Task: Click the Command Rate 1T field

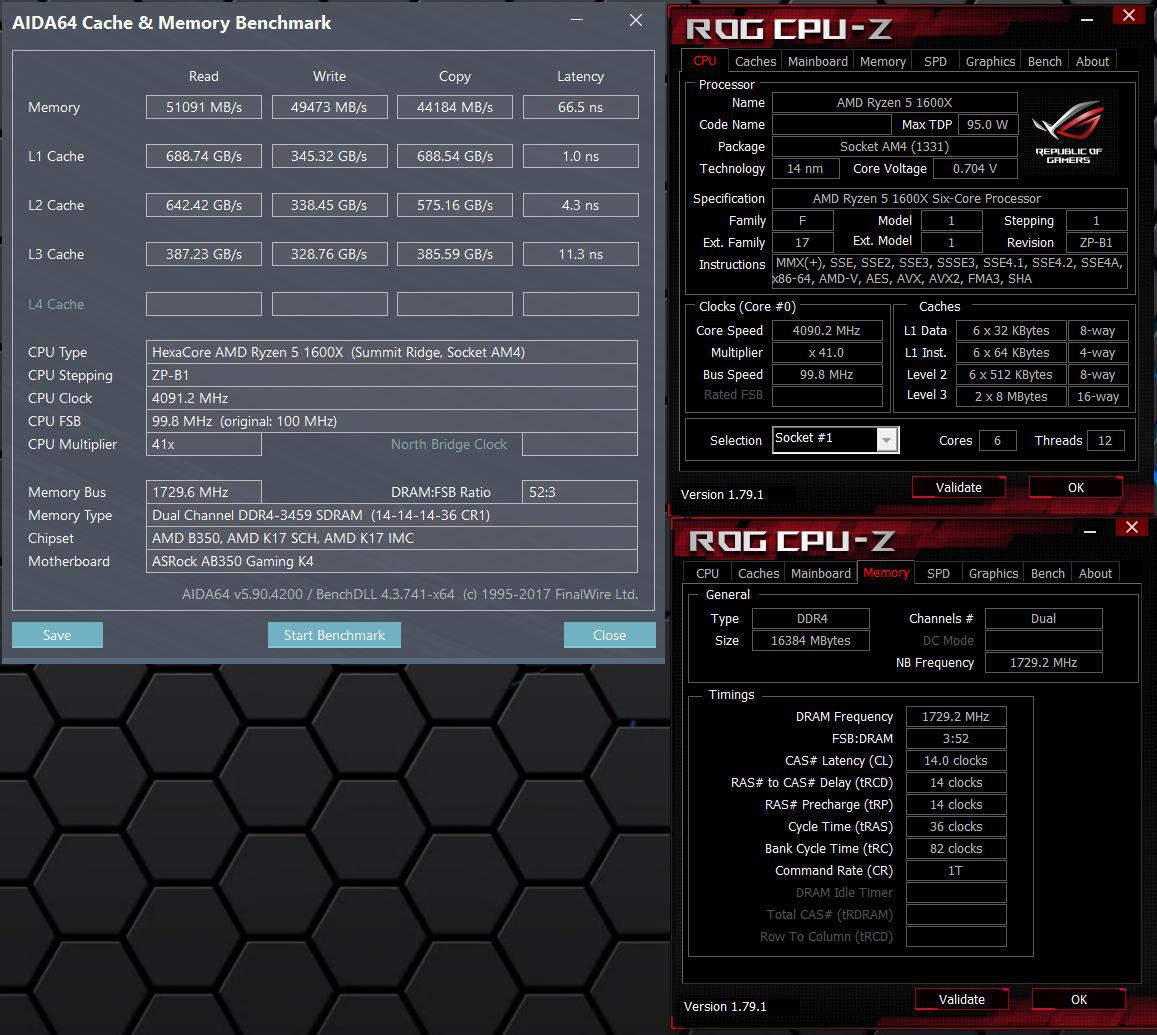Action: click(x=956, y=870)
